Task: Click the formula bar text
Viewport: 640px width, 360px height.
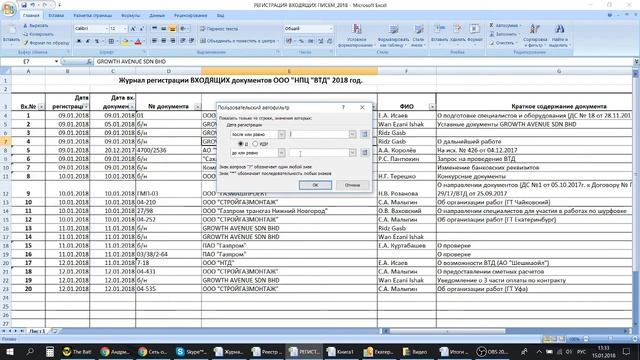Action: [131, 62]
